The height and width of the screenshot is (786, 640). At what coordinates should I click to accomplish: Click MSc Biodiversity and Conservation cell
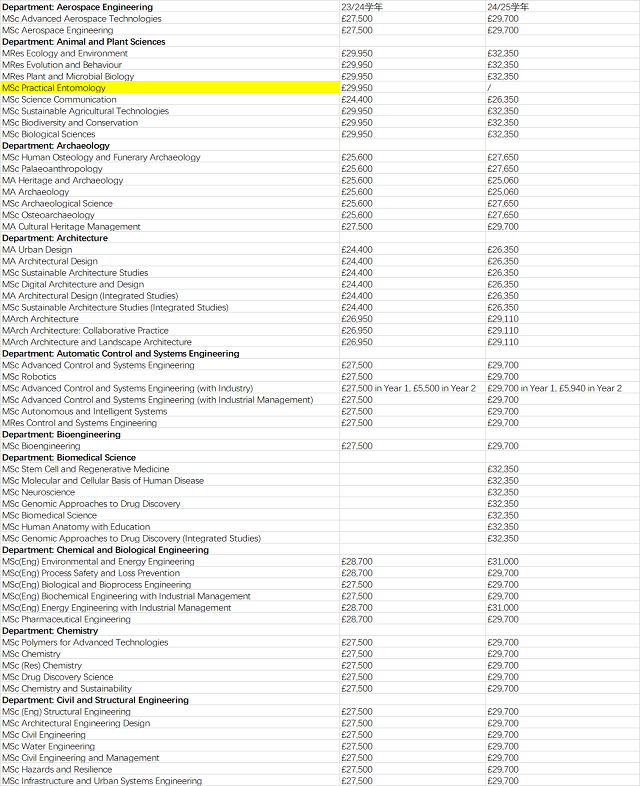coord(170,122)
